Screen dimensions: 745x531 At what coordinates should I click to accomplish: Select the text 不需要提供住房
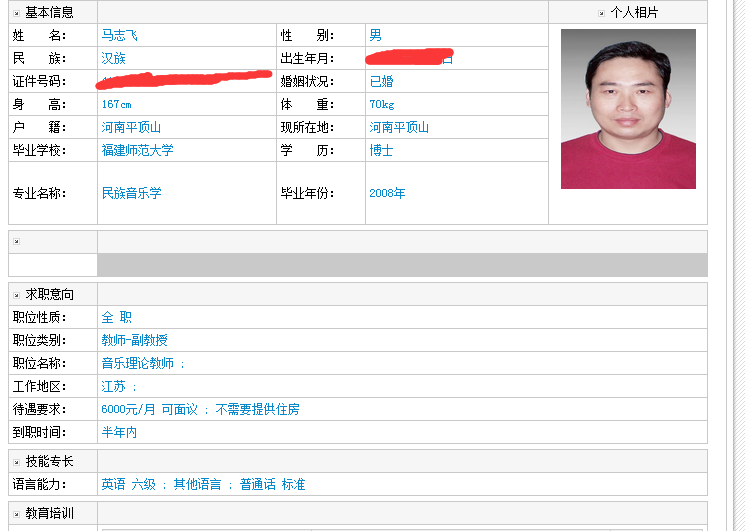pyautogui.click(x=258, y=409)
